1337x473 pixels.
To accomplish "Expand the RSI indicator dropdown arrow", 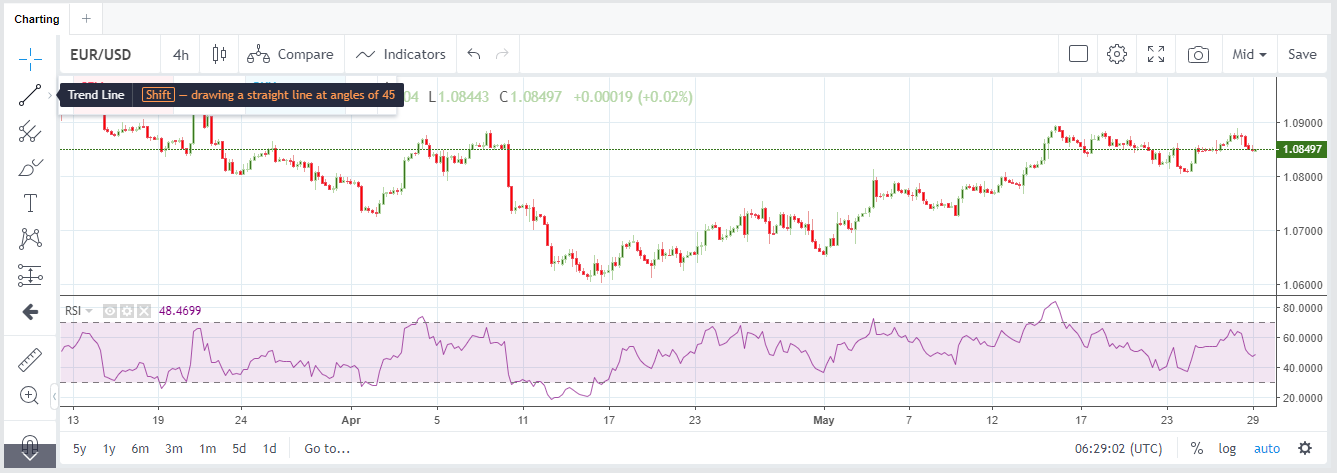I will (x=90, y=311).
